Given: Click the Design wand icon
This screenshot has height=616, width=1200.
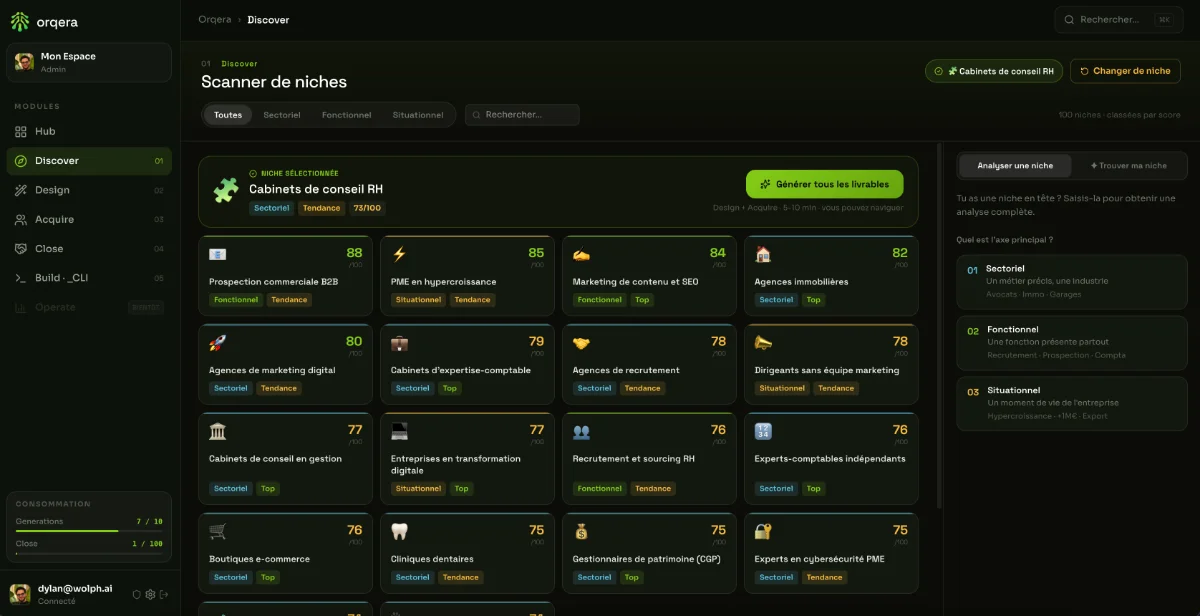Looking at the screenshot, I should tap(21, 190).
